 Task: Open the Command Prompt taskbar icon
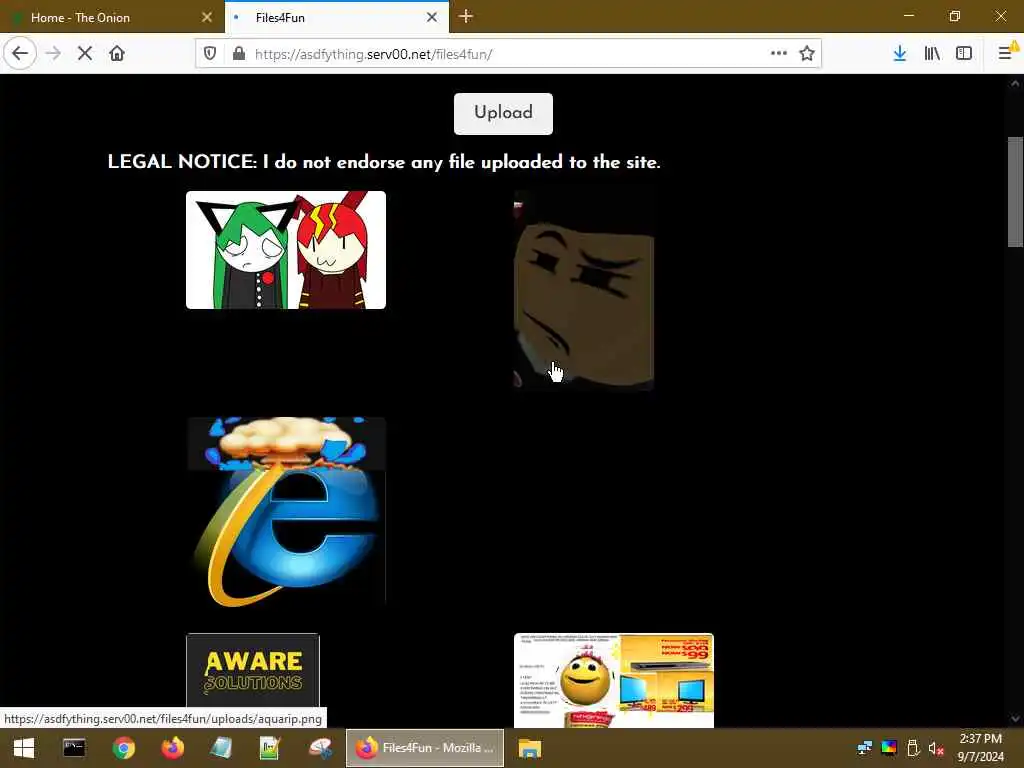(x=74, y=748)
